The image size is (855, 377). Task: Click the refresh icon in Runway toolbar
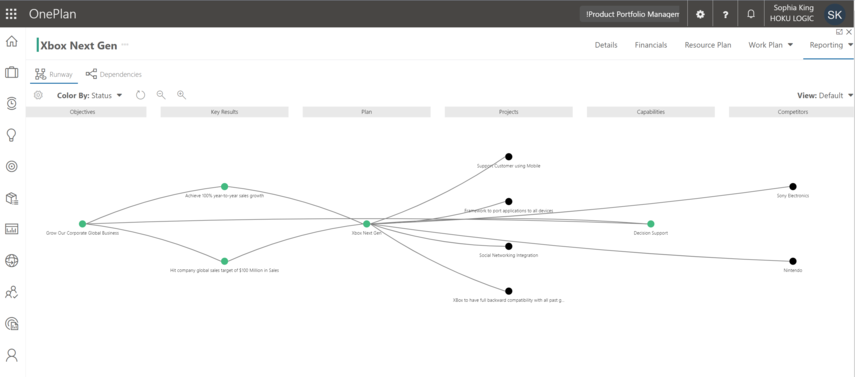(141, 95)
